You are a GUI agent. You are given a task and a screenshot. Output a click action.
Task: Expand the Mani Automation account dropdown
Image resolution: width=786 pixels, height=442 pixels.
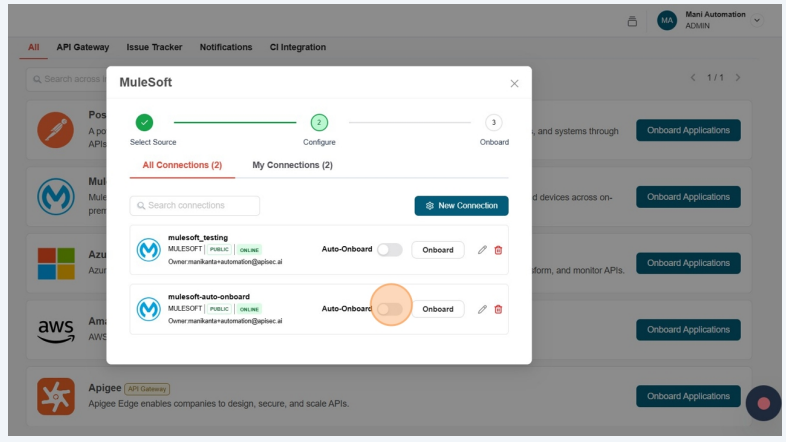[757, 21]
